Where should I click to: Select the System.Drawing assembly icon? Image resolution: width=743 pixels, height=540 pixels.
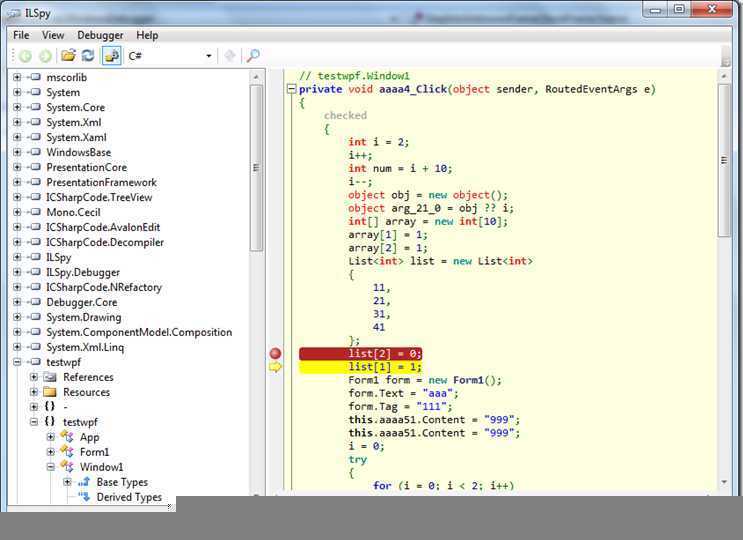coord(36,317)
